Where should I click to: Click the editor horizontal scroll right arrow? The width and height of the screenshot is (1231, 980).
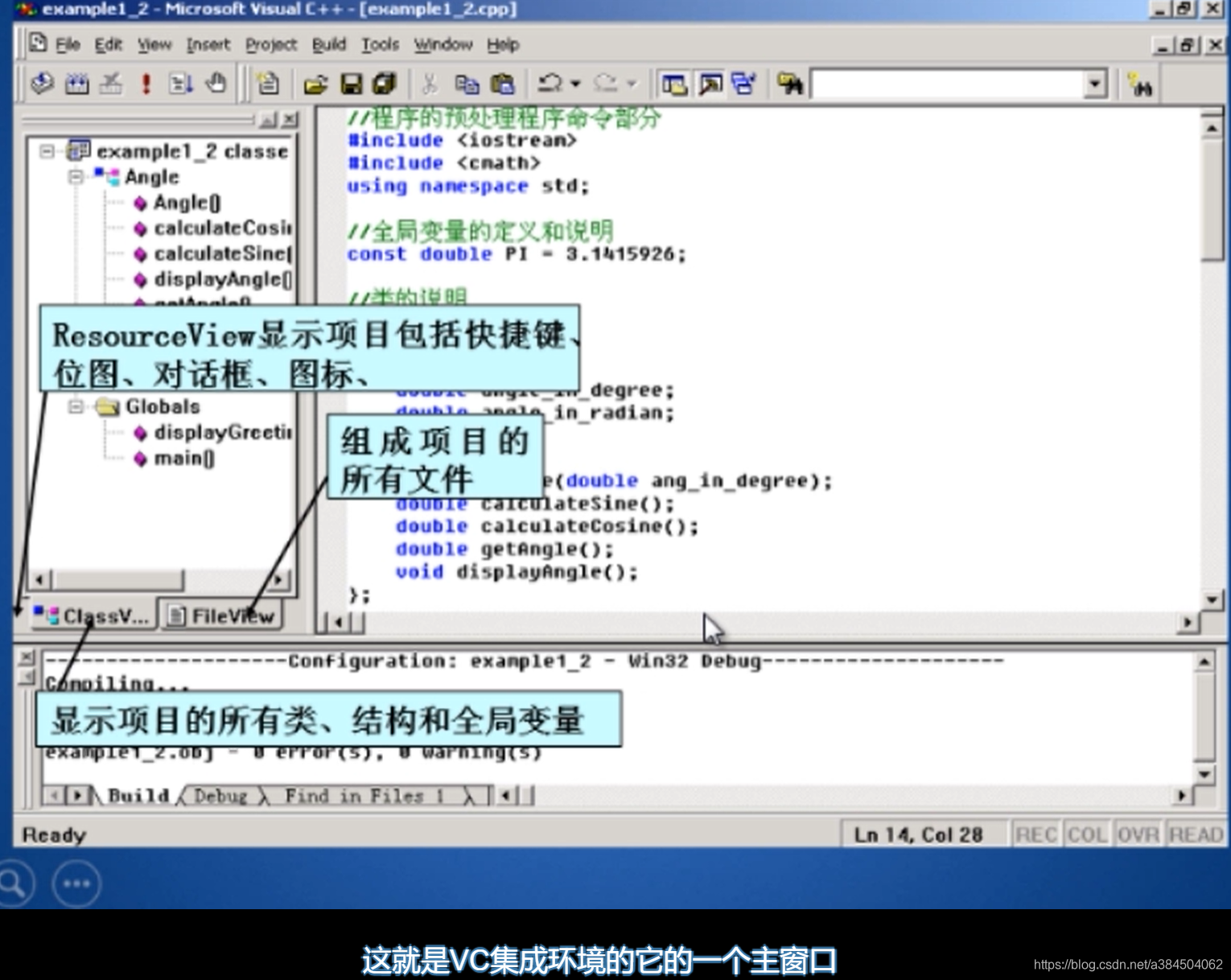pyautogui.click(x=1188, y=622)
